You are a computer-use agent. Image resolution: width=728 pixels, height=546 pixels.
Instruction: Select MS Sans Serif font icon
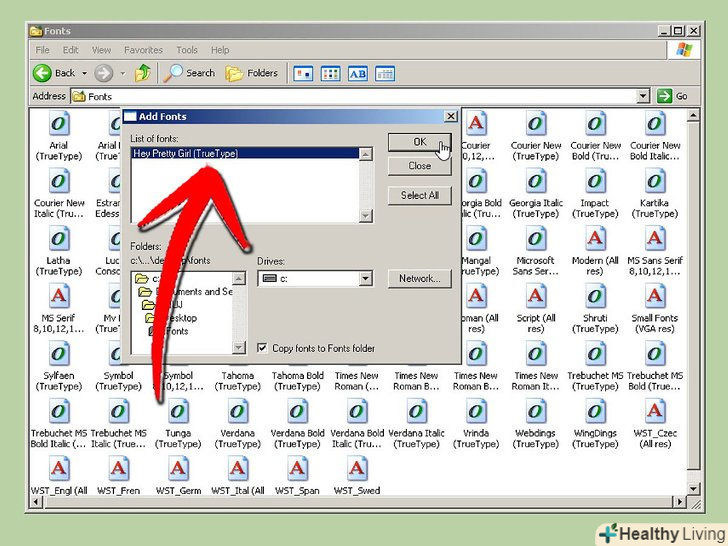point(655,239)
